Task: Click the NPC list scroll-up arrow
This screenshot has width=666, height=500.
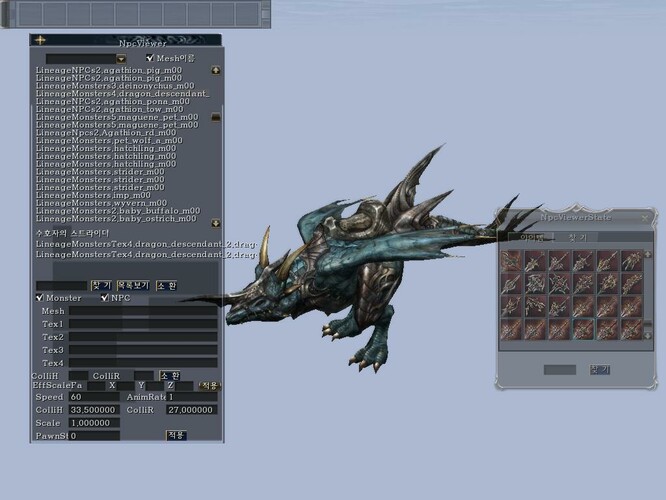Action: click(x=216, y=70)
